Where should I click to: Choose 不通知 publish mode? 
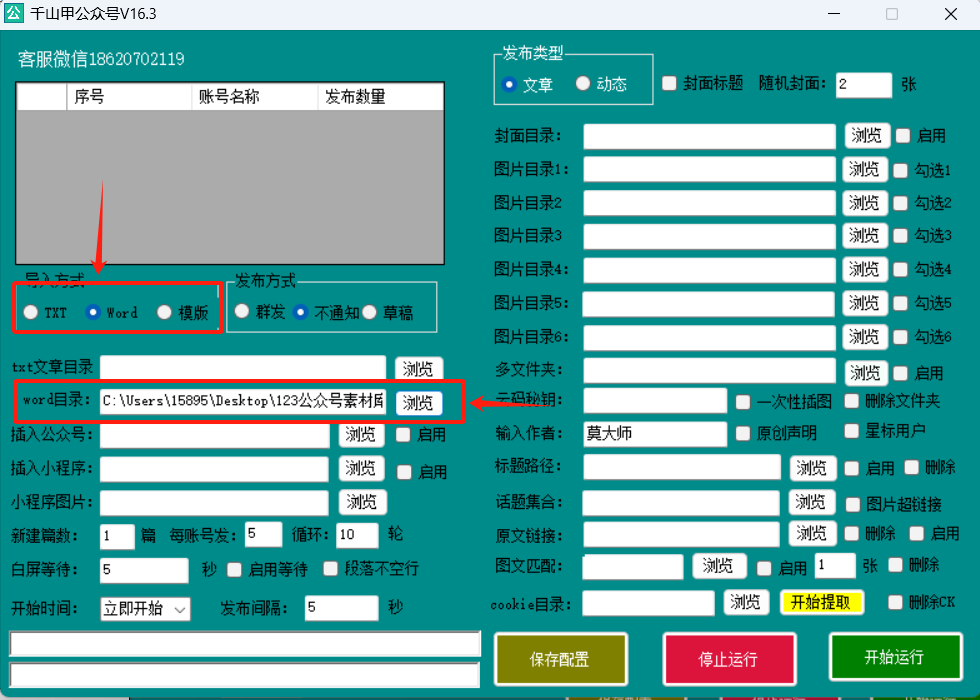[x=301, y=311]
